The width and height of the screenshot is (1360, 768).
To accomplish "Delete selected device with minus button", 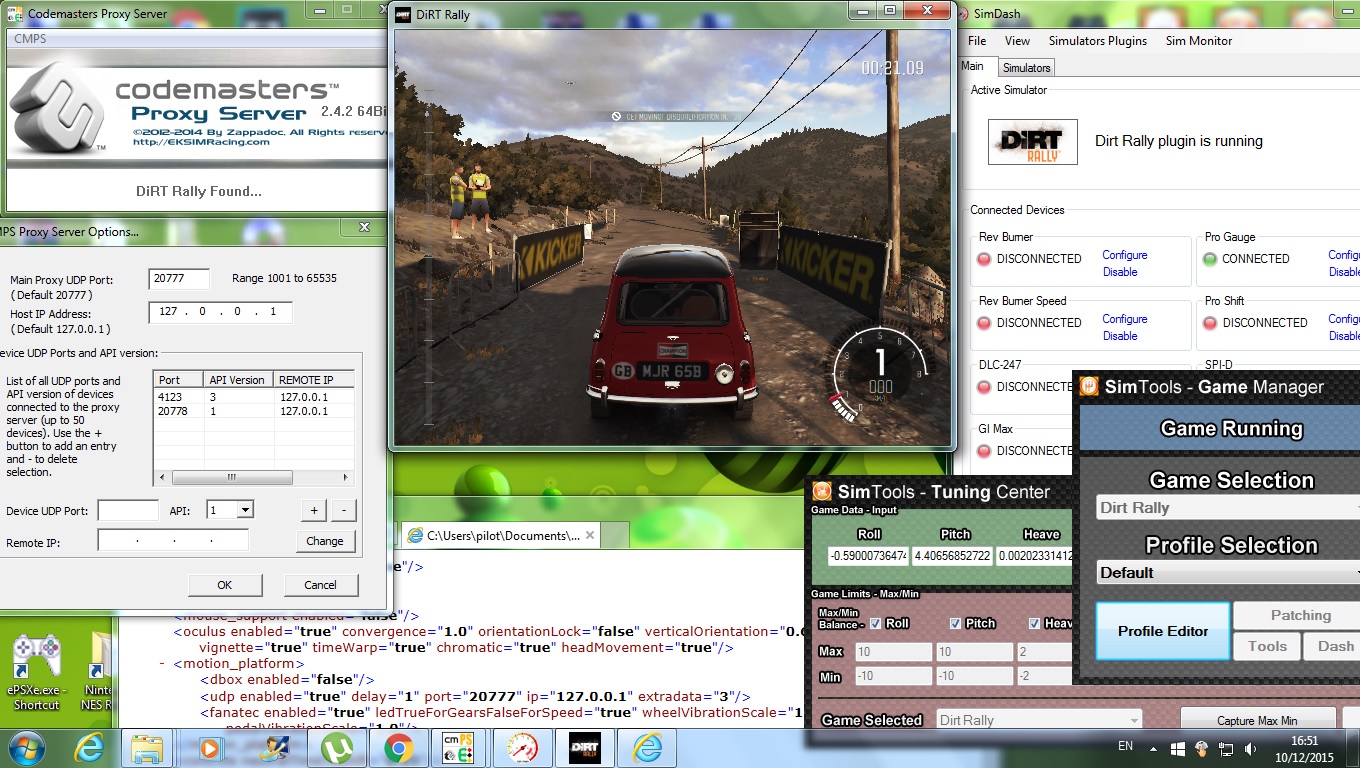I will 343,510.
